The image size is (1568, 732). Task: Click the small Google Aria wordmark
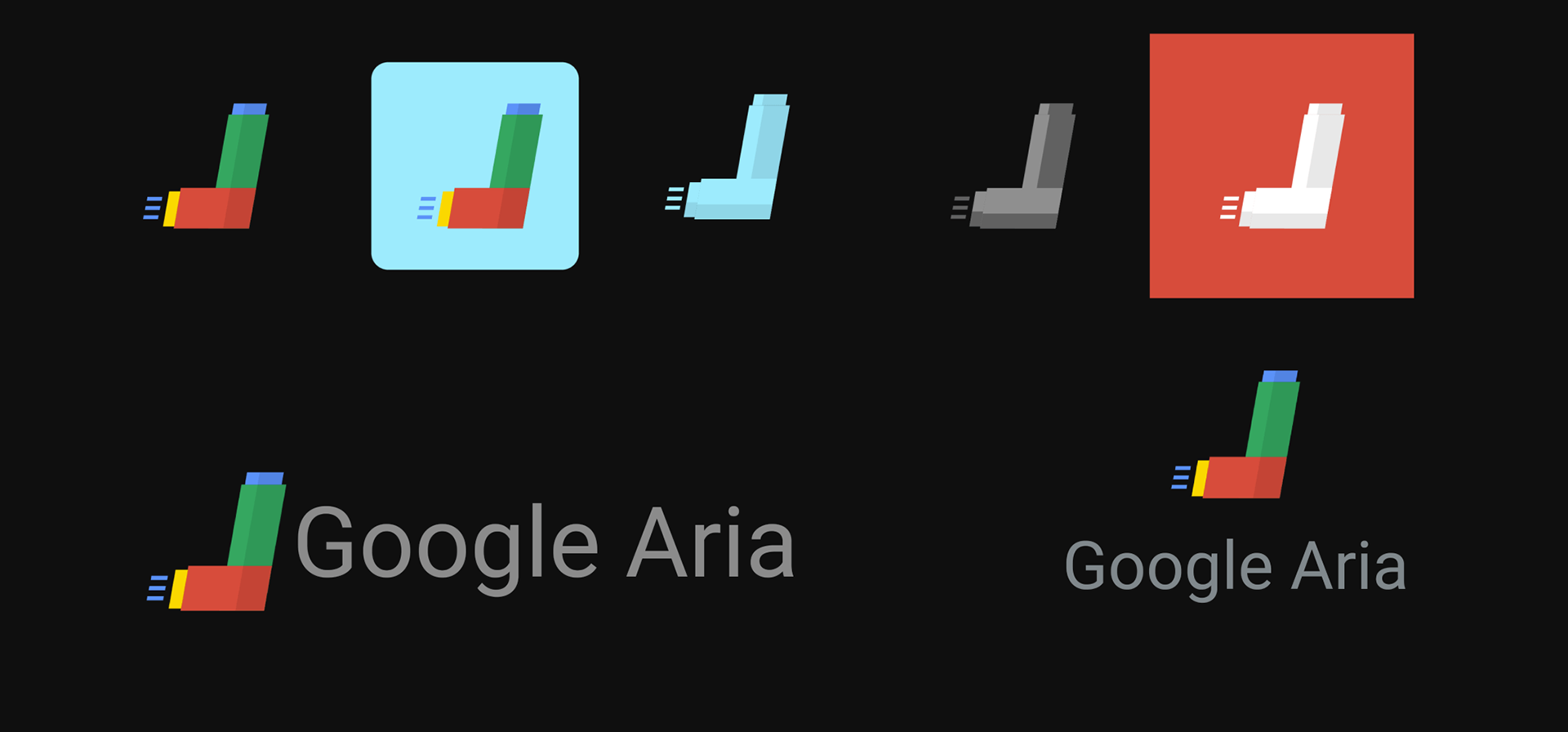(x=1236, y=568)
